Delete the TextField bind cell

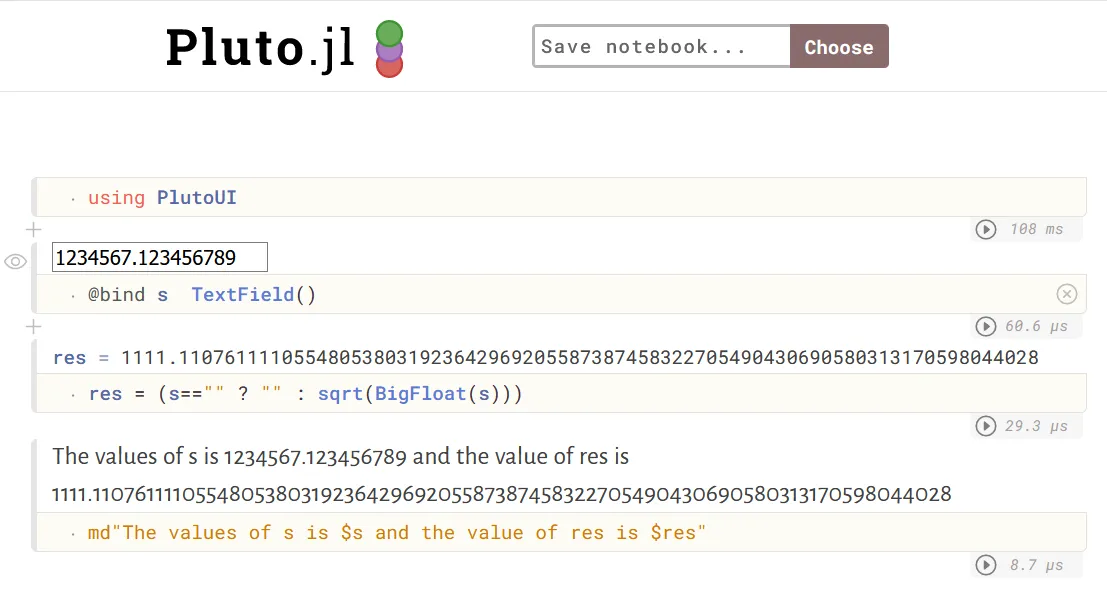pyautogui.click(x=1067, y=294)
